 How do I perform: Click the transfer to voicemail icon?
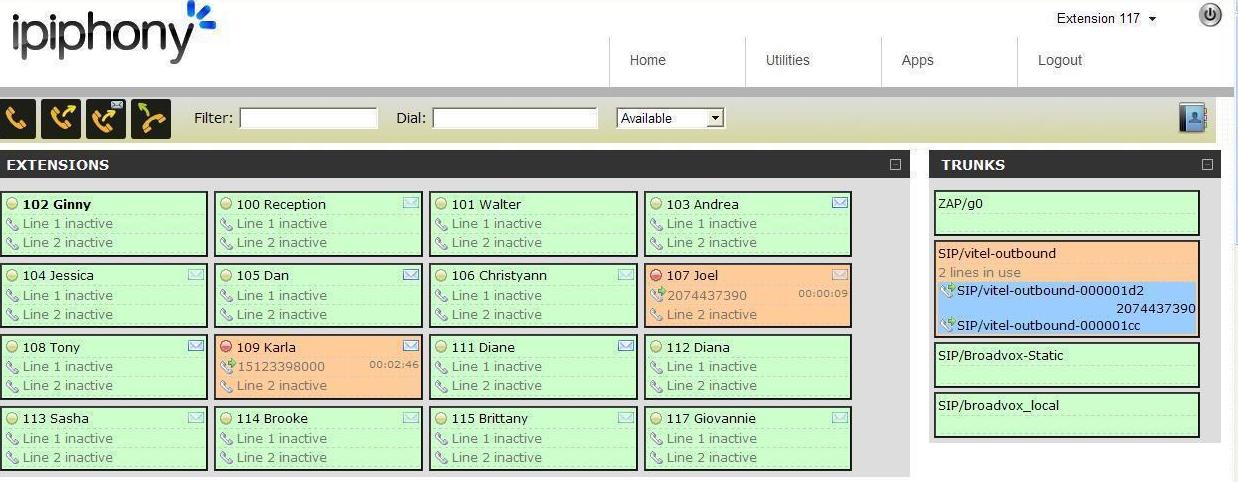click(106, 118)
